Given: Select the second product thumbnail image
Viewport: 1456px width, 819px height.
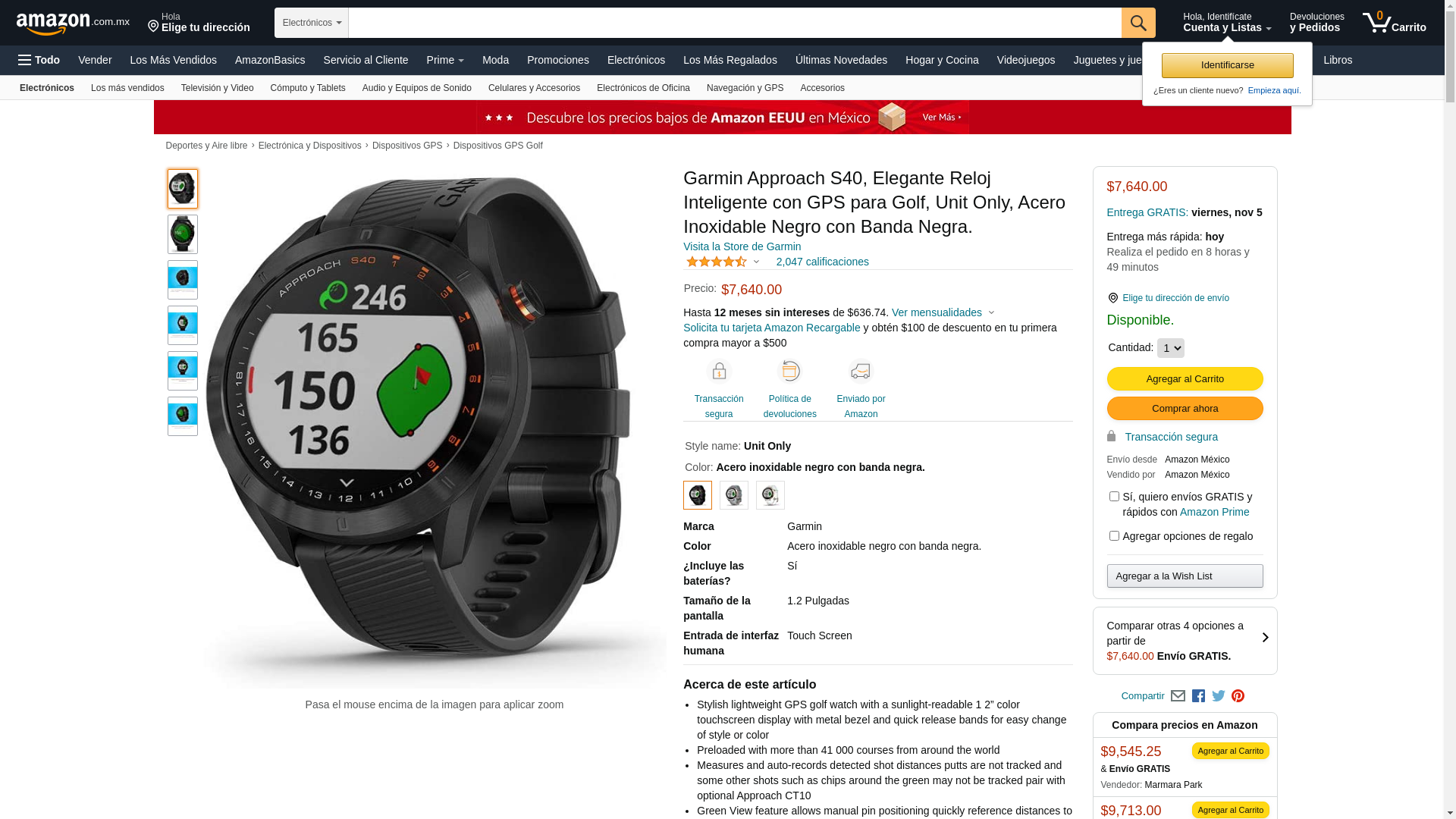Looking at the screenshot, I should [183, 234].
